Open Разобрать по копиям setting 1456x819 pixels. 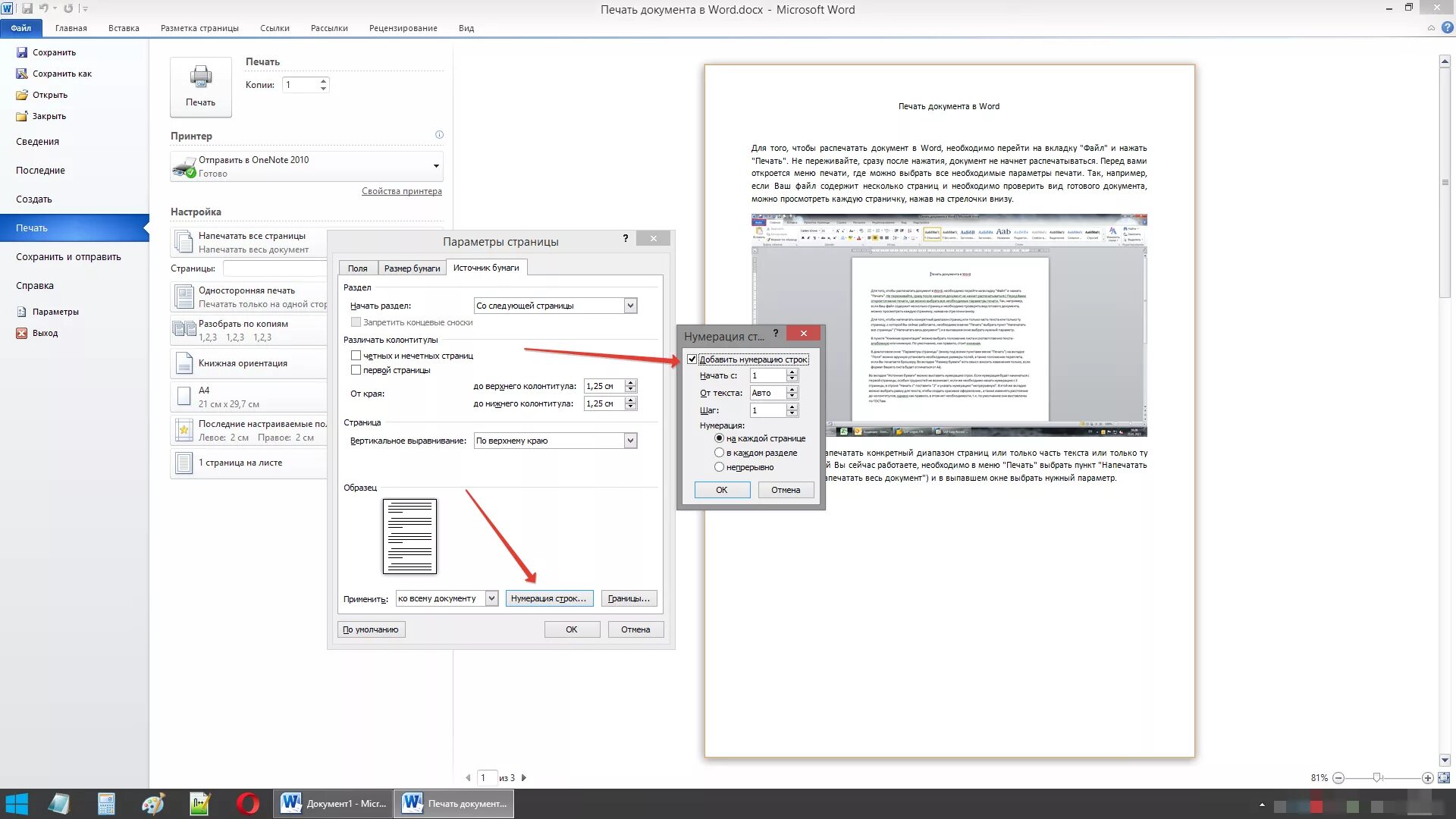250,330
